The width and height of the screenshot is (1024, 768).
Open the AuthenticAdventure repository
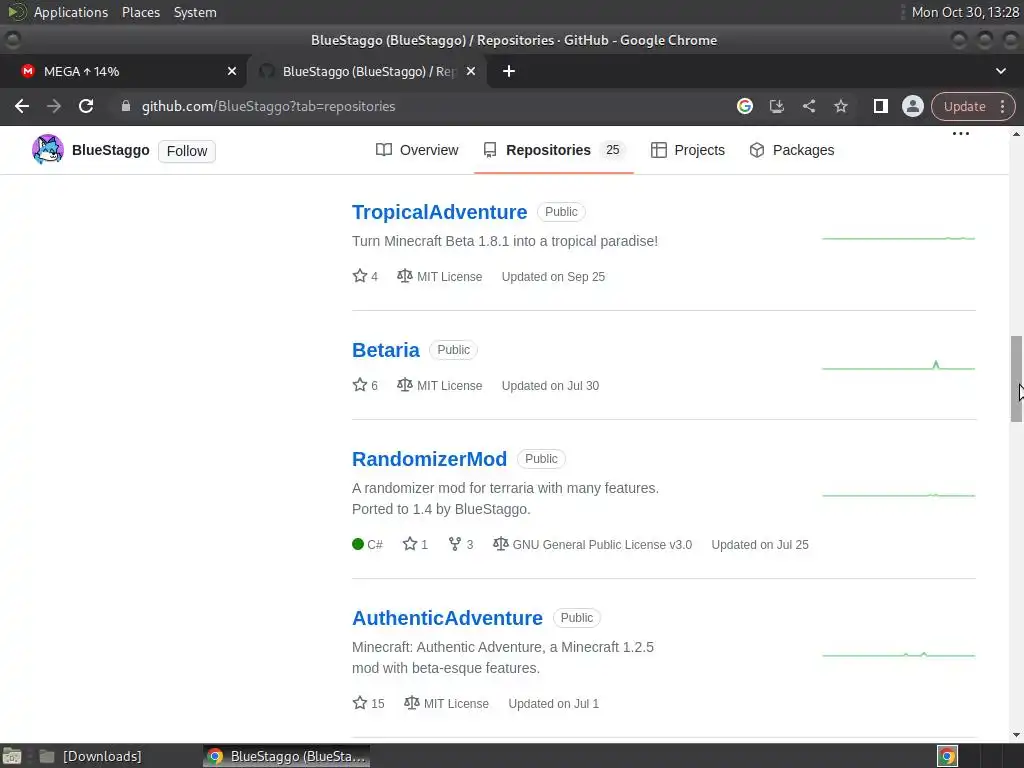pyautogui.click(x=447, y=618)
